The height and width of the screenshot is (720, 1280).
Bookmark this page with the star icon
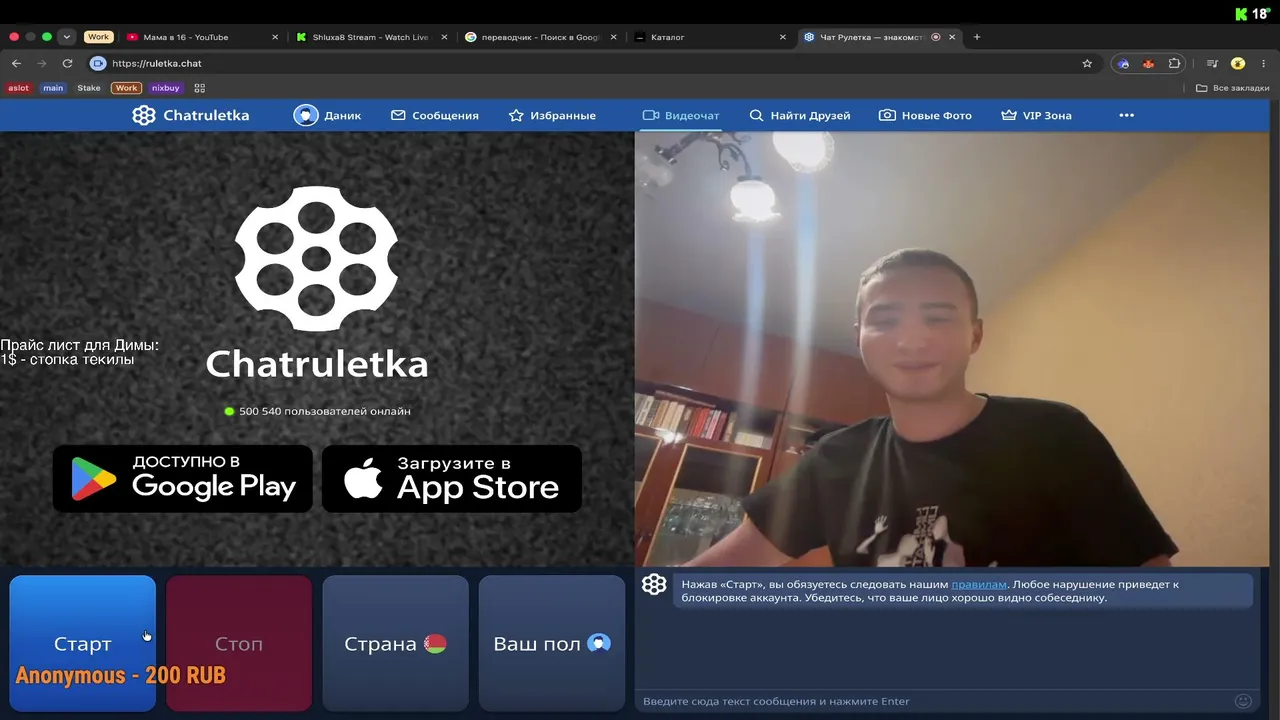[x=1087, y=63]
